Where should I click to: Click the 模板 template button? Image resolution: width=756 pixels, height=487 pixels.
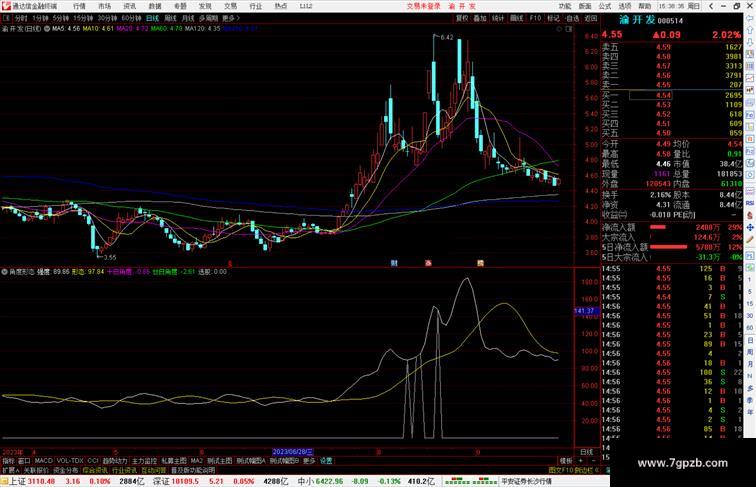click(x=566, y=461)
